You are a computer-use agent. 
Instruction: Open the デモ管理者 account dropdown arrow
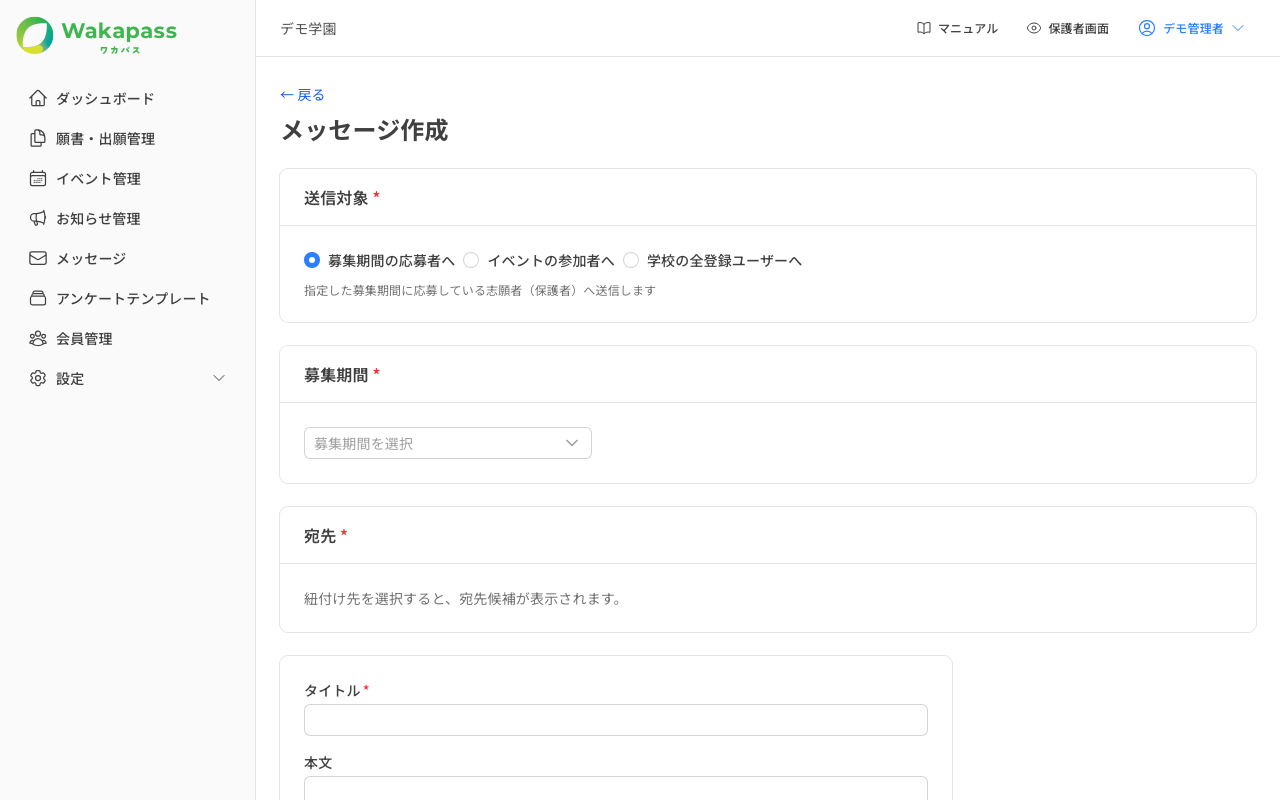point(1238,28)
